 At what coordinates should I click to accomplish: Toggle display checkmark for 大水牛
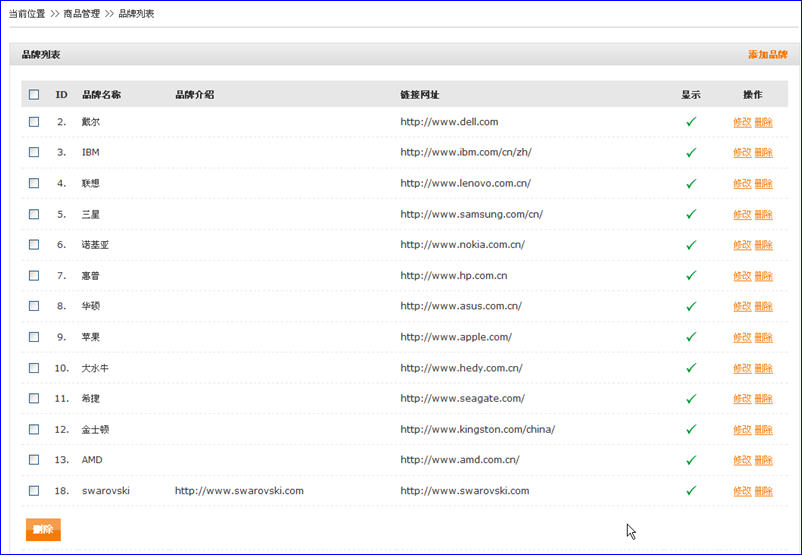click(691, 368)
